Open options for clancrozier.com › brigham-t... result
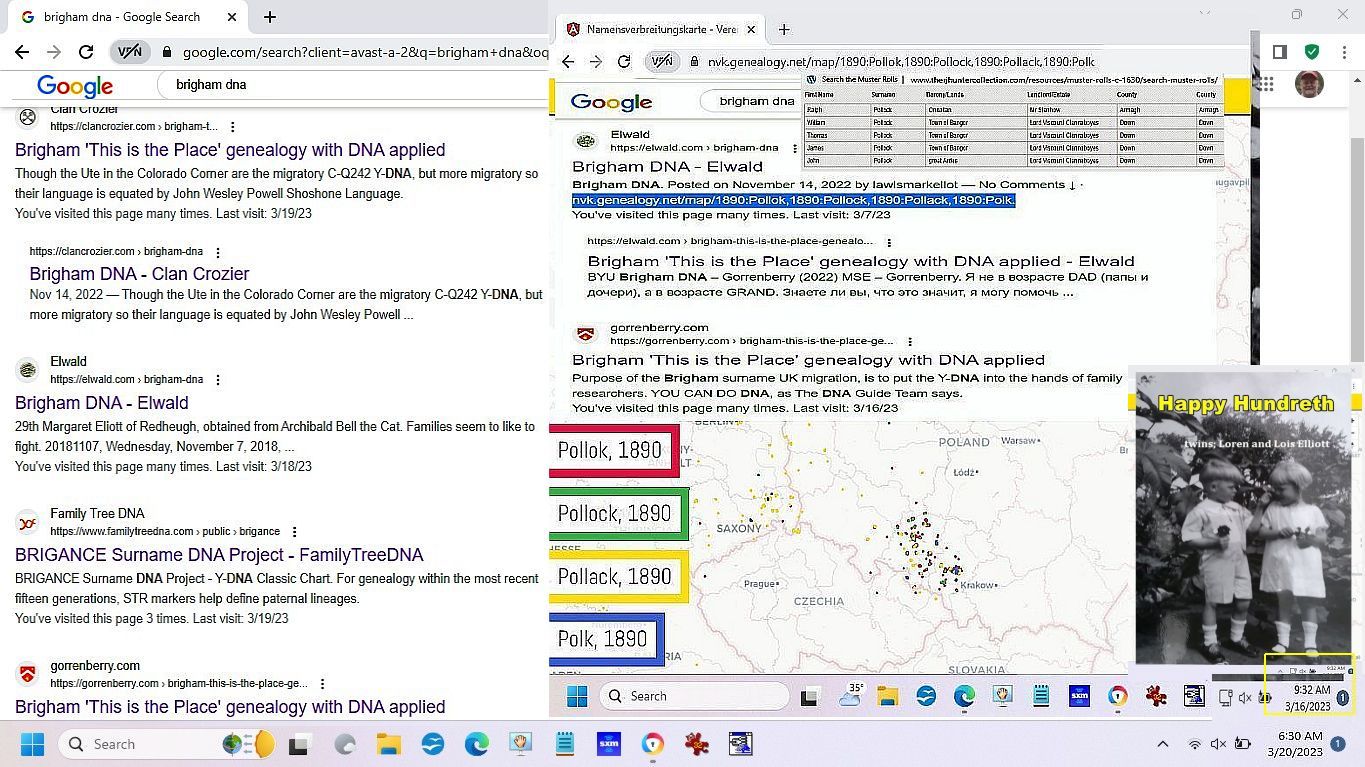 232,127
